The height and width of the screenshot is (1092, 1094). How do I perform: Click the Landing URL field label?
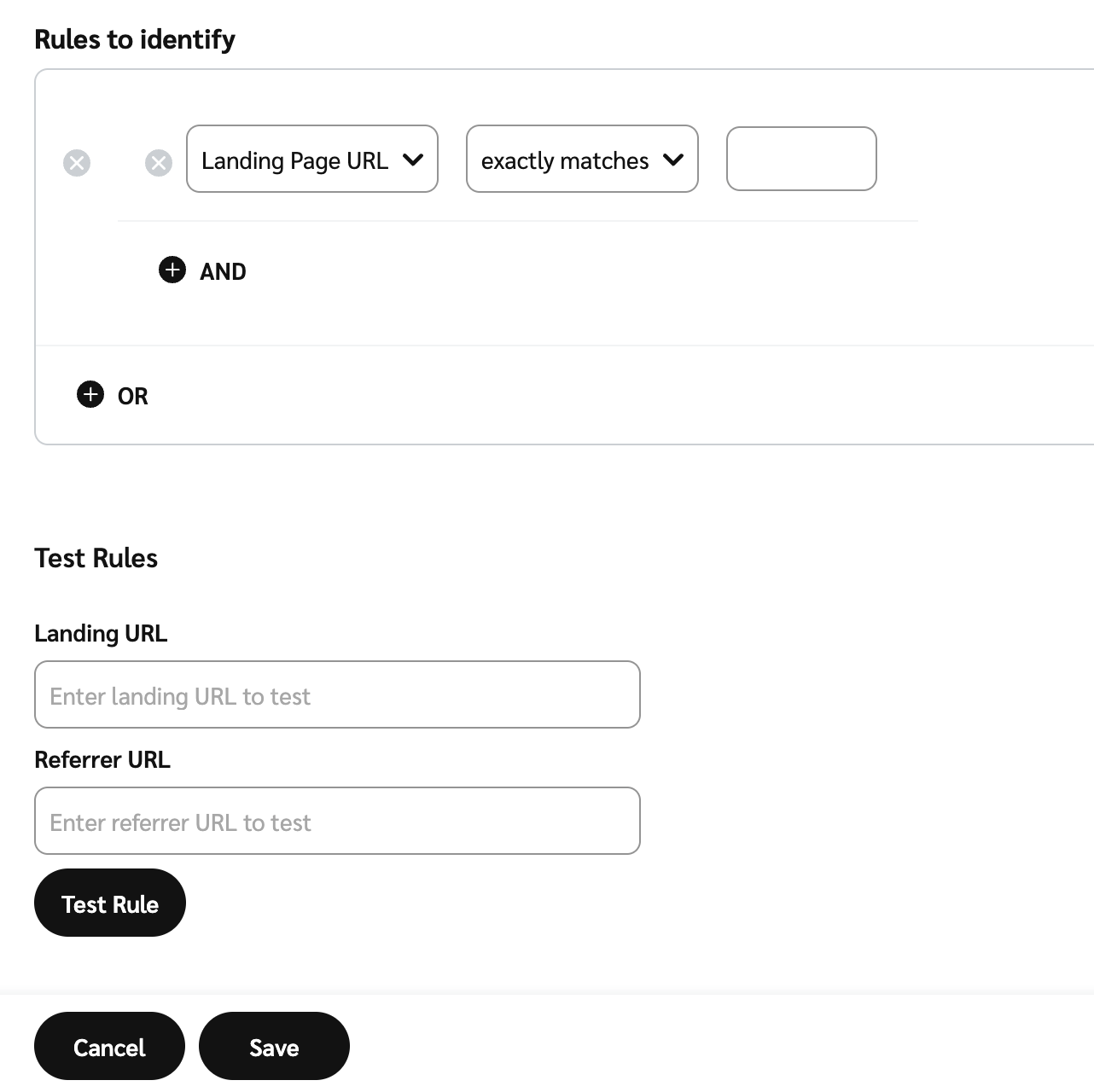coord(101,633)
